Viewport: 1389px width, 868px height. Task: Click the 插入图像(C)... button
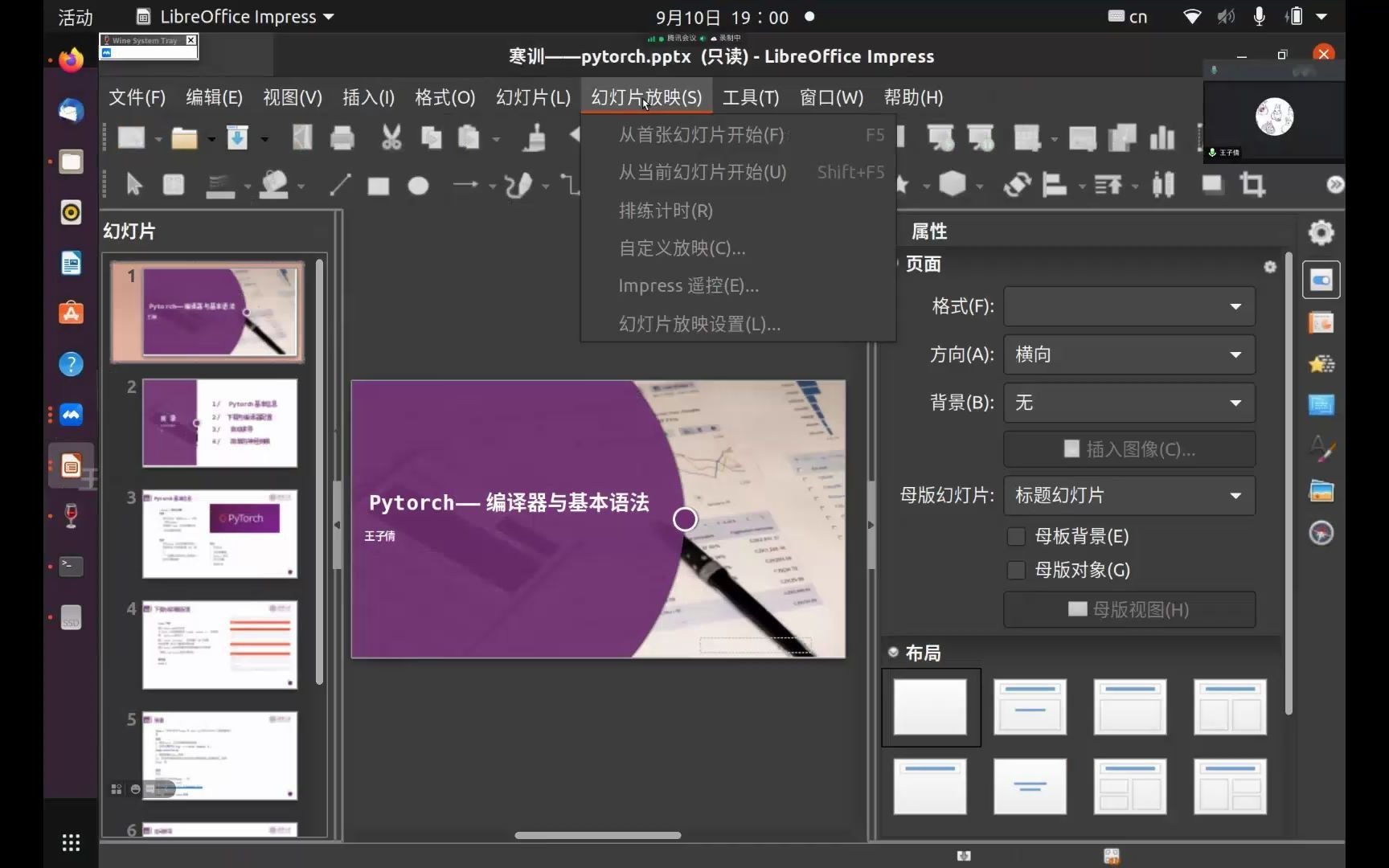tap(1129, 449)
